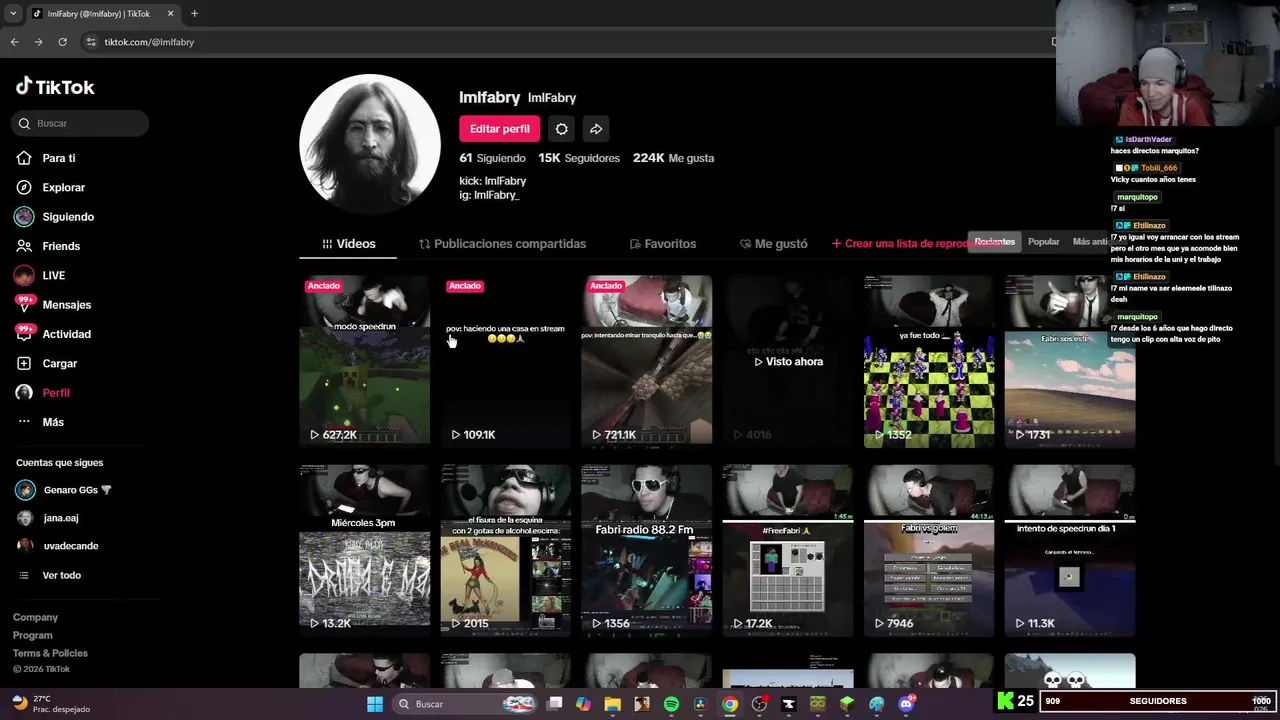
Task: Open the chess video 'ya fue todo'
Action: point(928,361)
